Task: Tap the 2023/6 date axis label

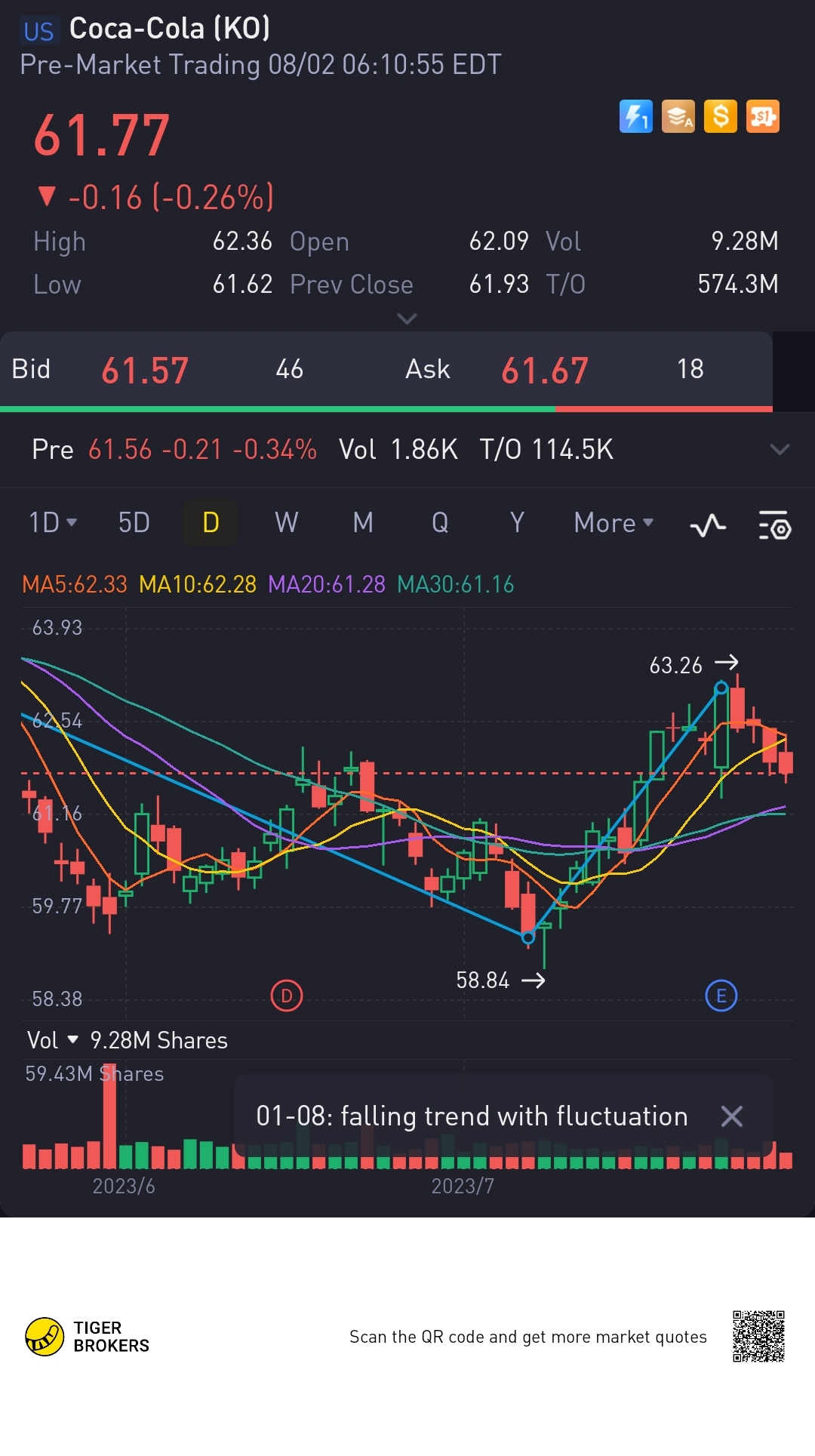Action: click(124, 1187)
